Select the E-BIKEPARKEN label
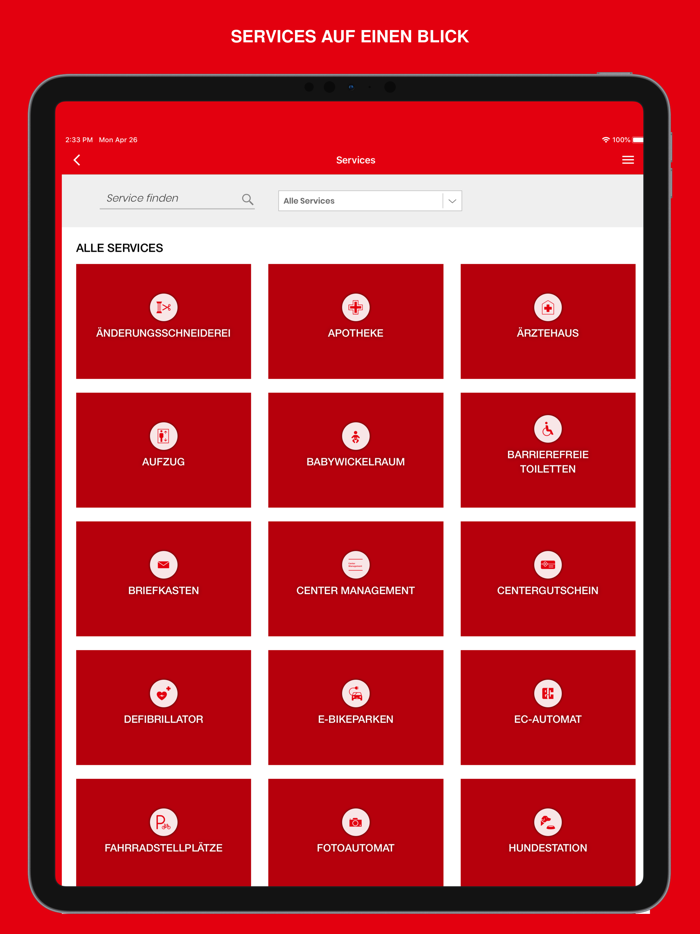Screen dimensions: 700x934 (356, 719)
